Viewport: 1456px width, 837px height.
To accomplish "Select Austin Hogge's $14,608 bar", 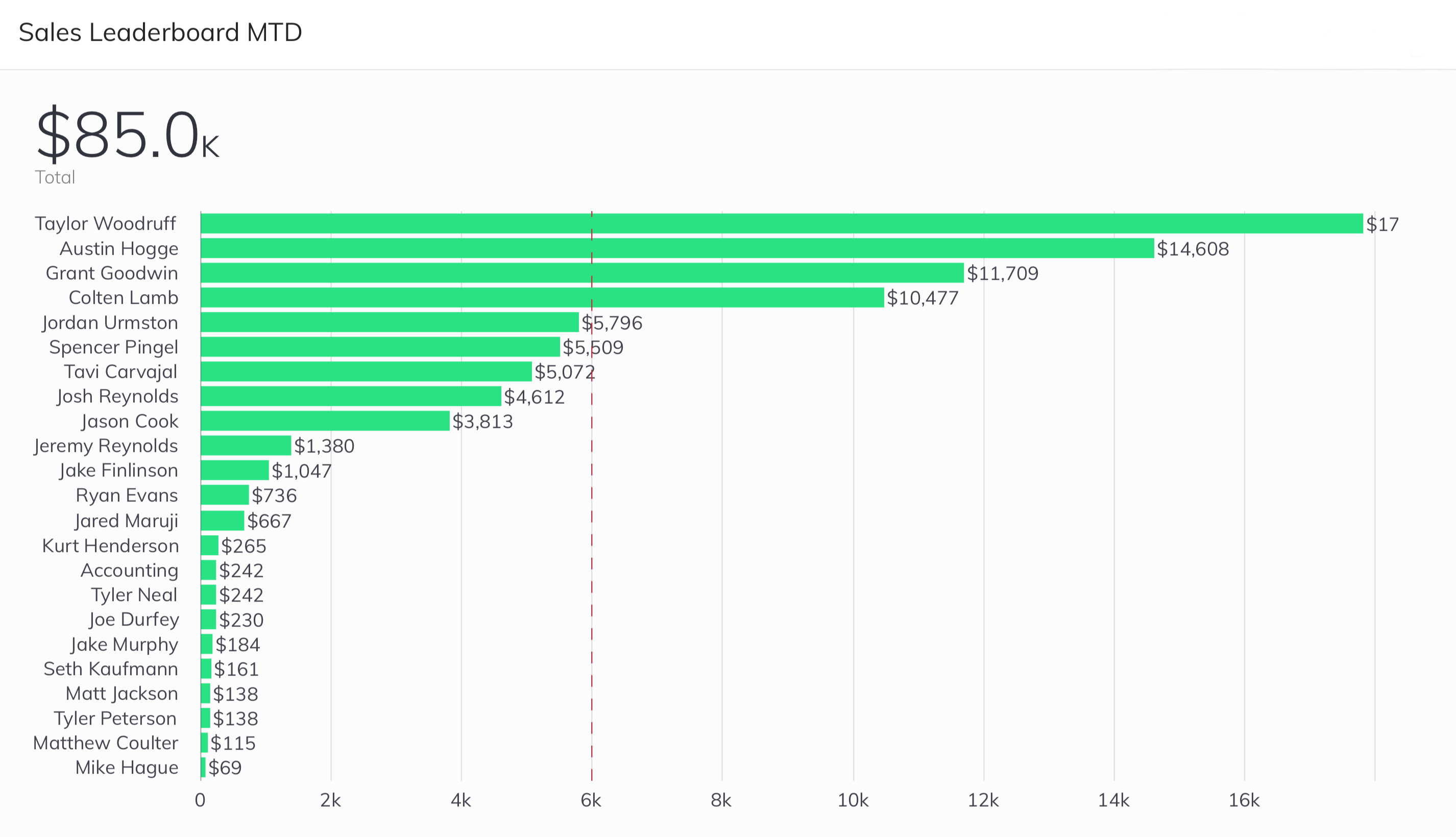I will point(677,248).
